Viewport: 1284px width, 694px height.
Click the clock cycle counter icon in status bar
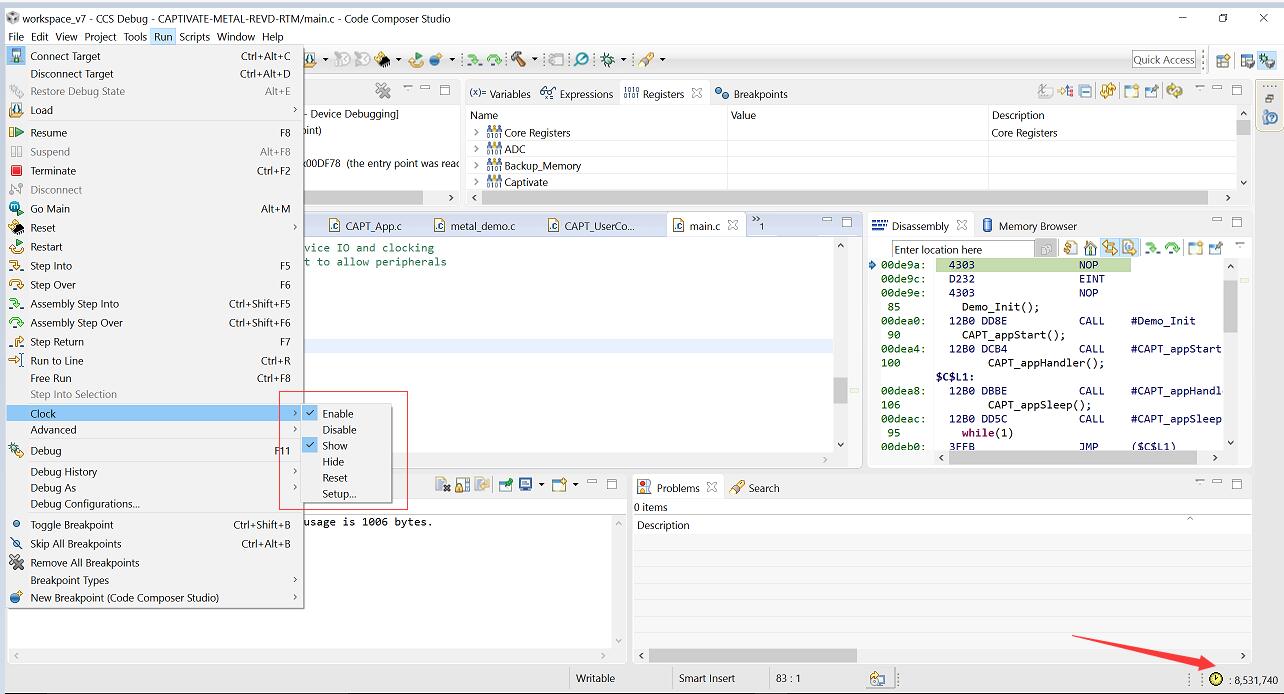(x=1215, y=679)
